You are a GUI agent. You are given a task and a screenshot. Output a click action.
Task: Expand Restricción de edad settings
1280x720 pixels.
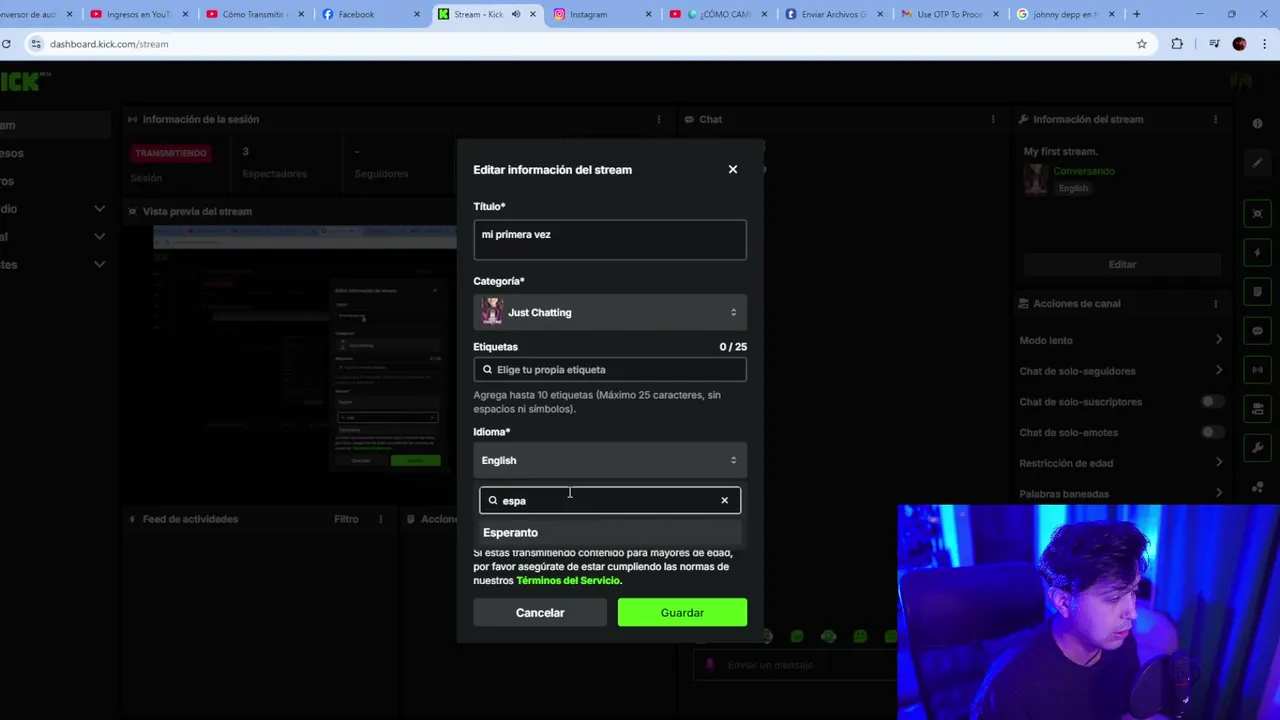click(1219, 463)
